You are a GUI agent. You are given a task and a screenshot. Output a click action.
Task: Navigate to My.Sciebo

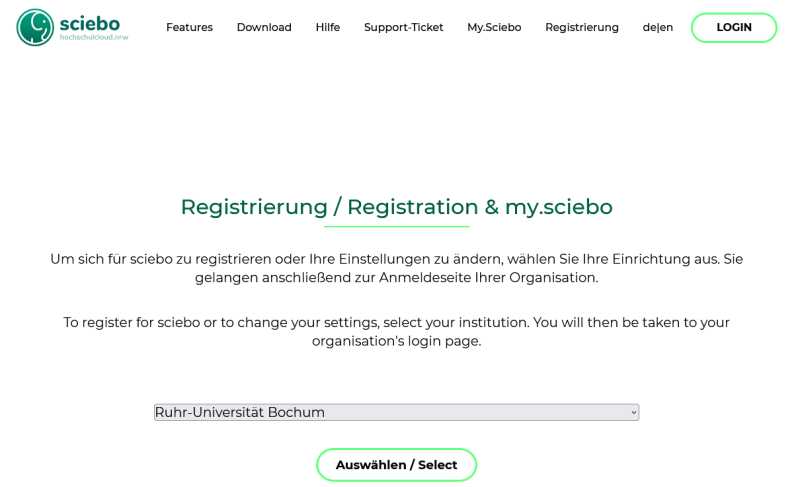coord(494,27)
